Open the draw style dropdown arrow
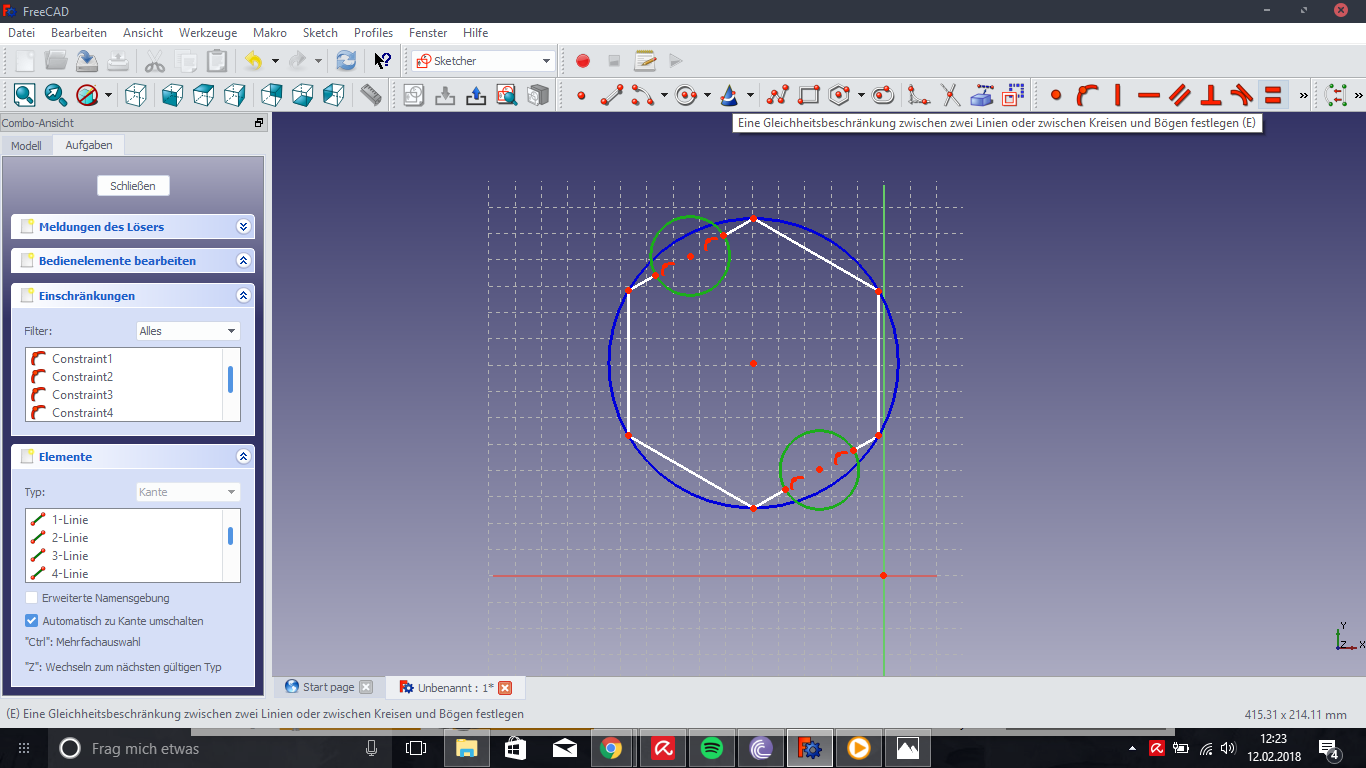 (x=108, y=95)
